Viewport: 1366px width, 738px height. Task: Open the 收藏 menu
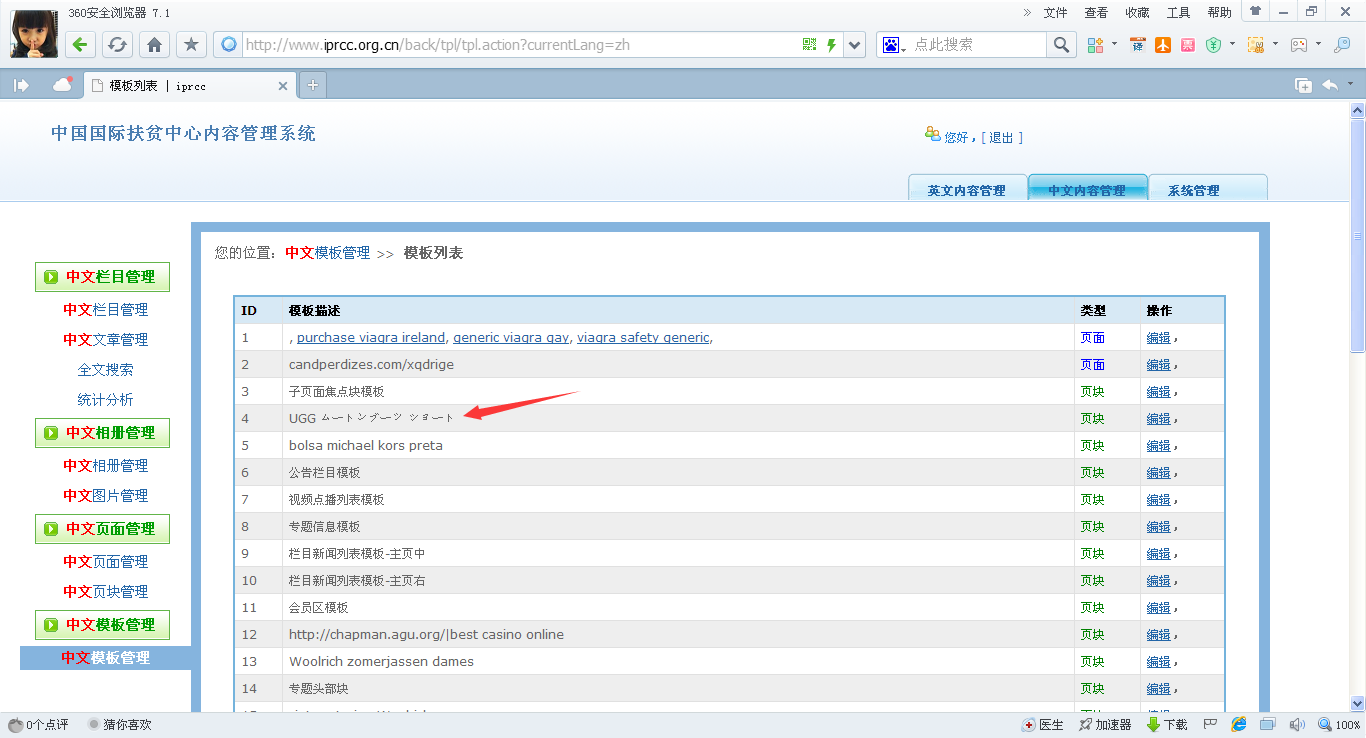[x=1137, y=13]
